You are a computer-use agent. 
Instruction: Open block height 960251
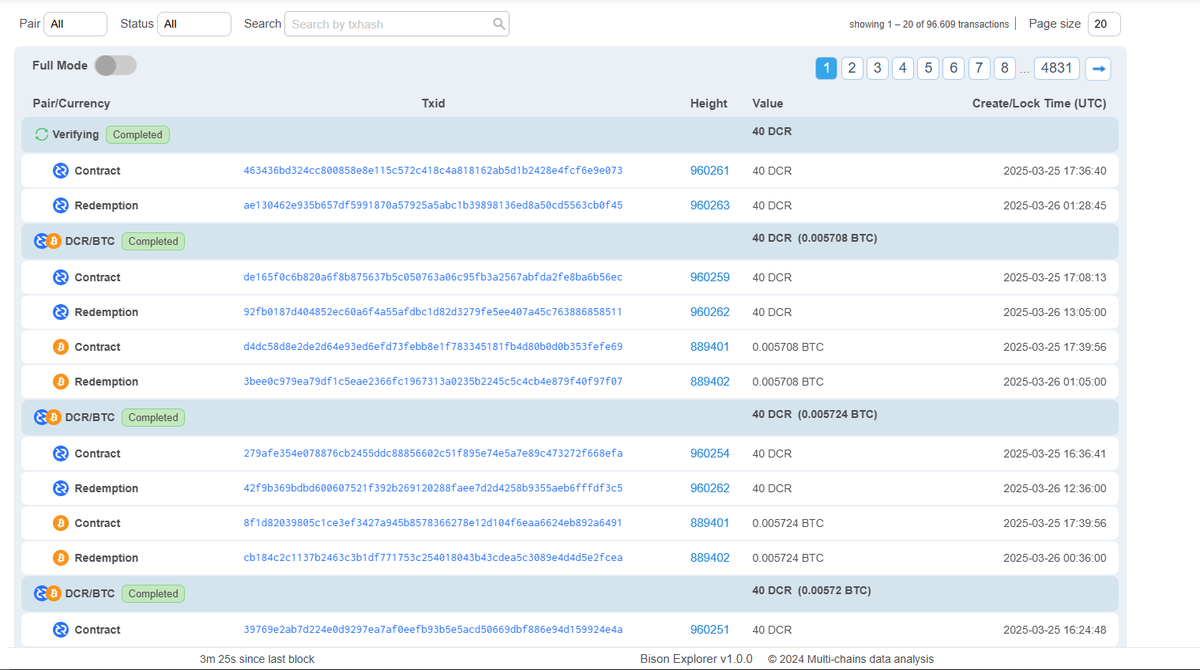click(x=710, y=630)
